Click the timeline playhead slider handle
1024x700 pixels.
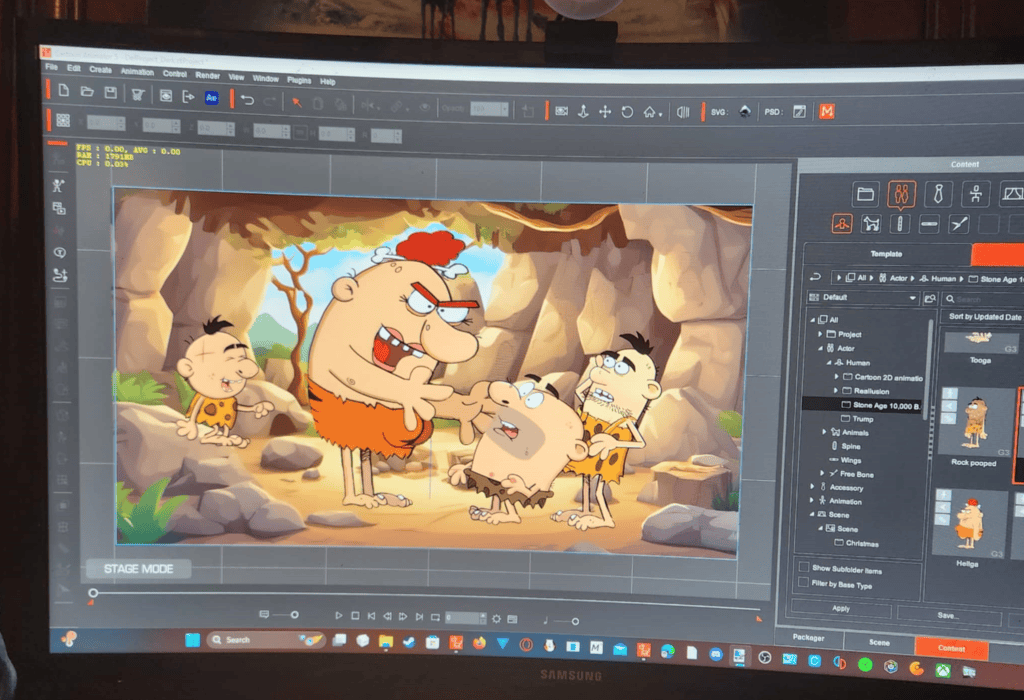click(x=93, y=593)
